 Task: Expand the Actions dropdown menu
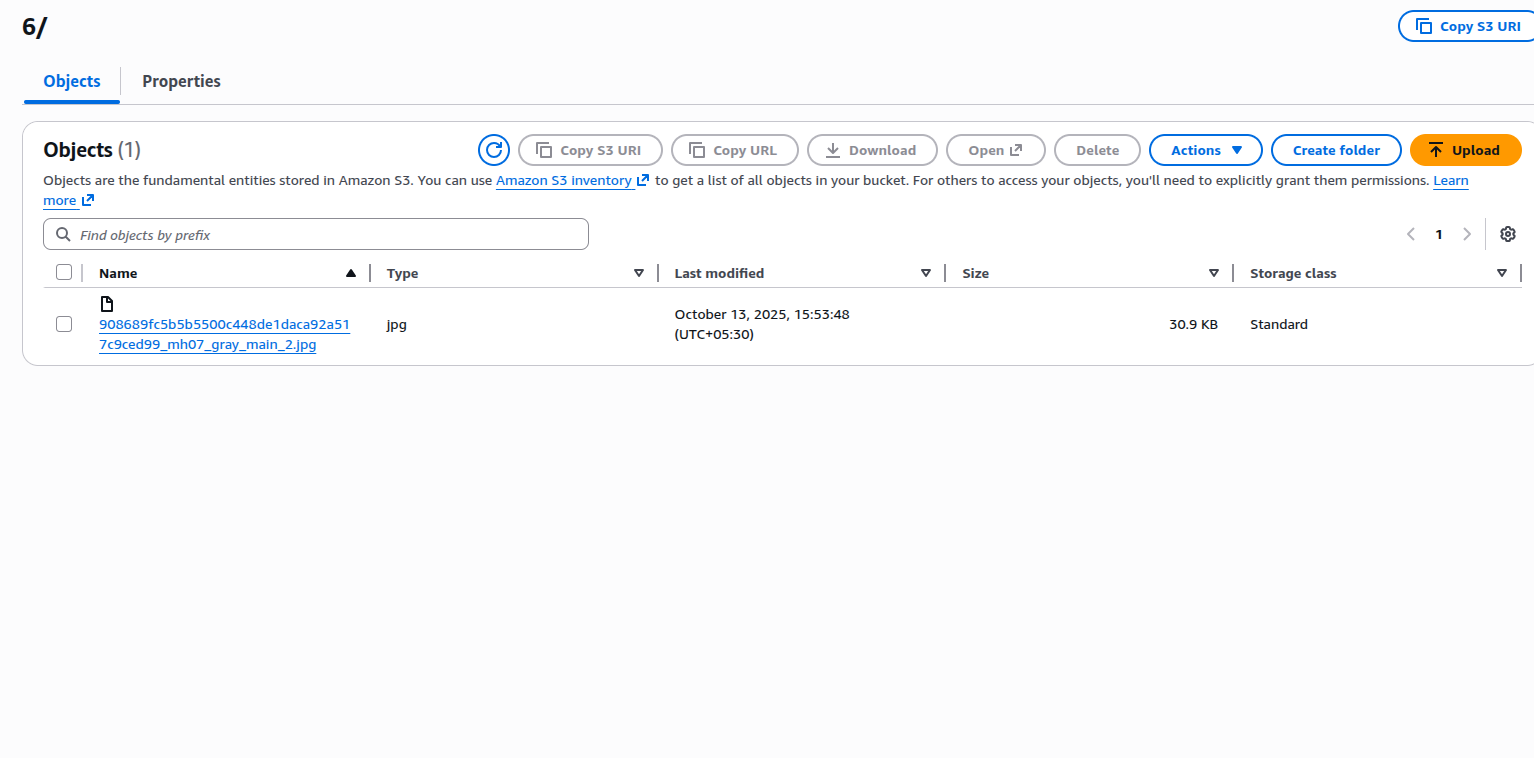tap(1205, 150)
